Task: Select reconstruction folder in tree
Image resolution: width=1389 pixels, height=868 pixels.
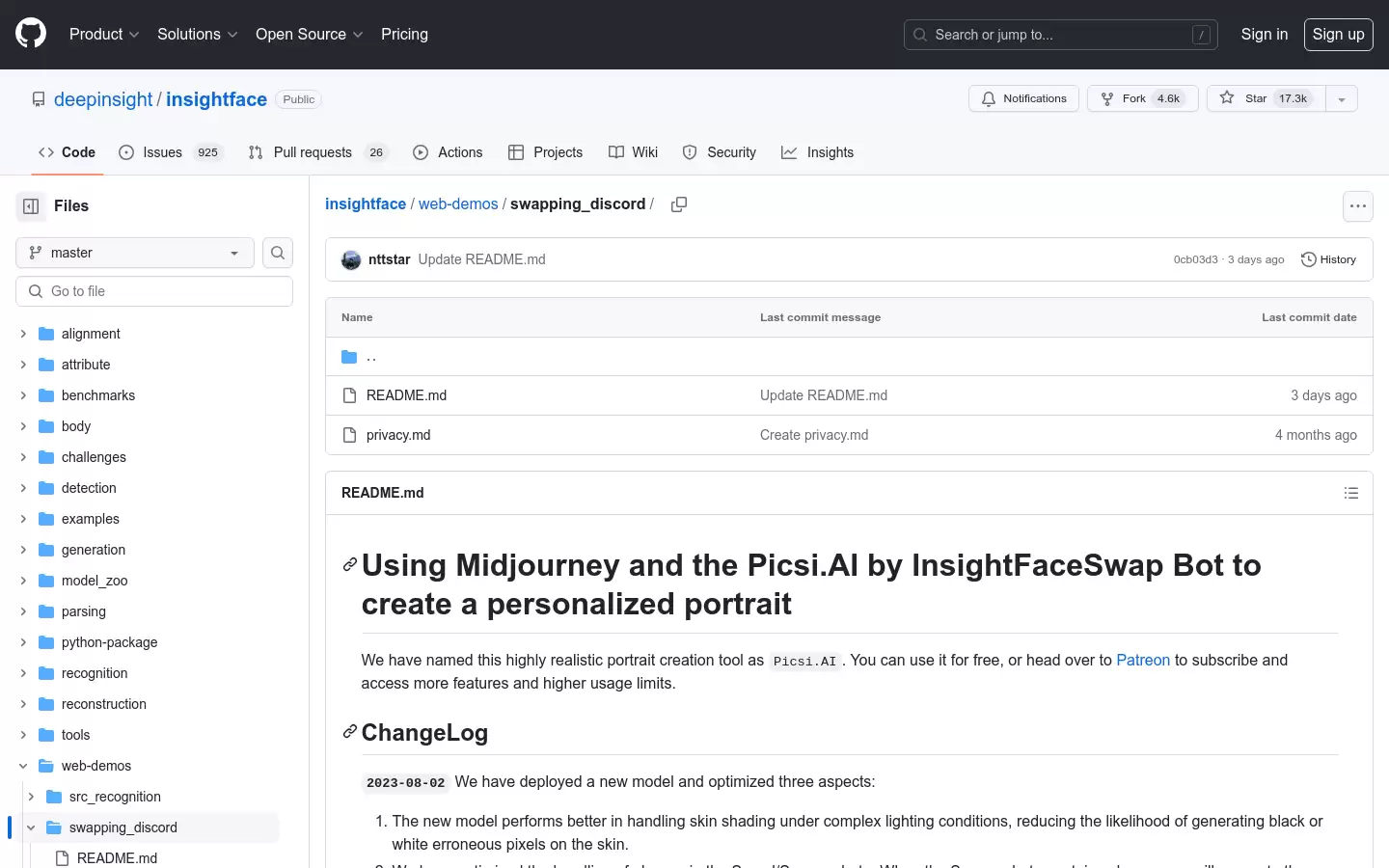Action: (x=104, y=704)
